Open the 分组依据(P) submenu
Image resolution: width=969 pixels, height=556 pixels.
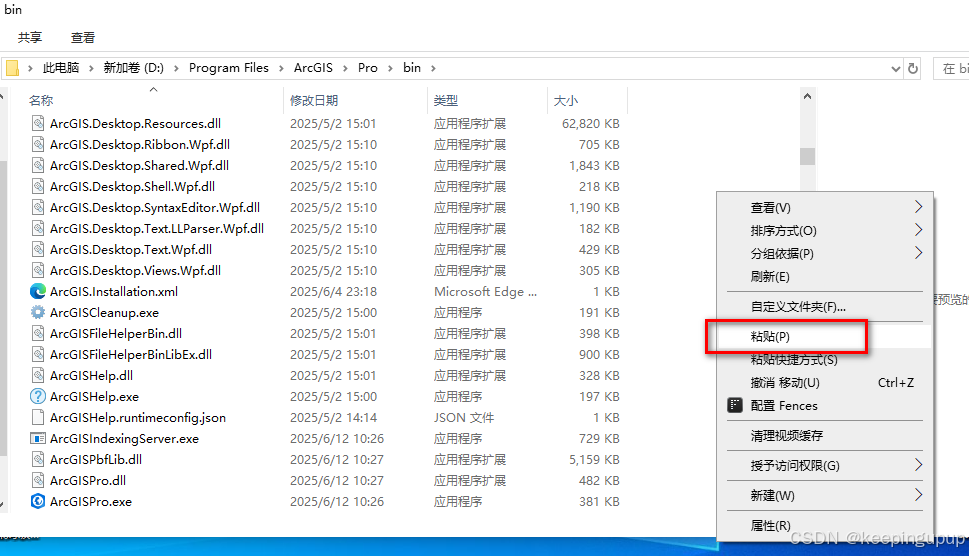click(824, 253)
